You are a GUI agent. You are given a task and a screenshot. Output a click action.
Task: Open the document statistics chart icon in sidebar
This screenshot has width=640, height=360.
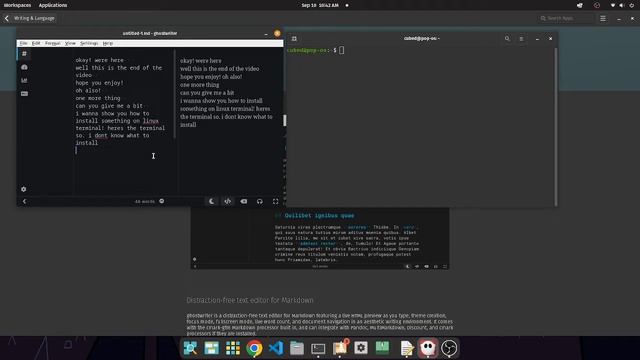pyautogui.click(x=24, y=80)
